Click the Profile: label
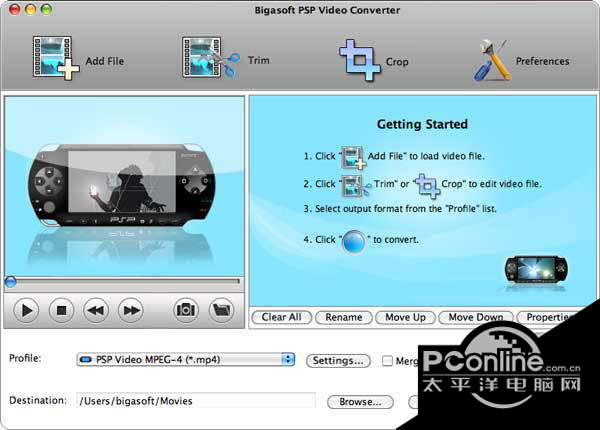 (x=25, y=358)
